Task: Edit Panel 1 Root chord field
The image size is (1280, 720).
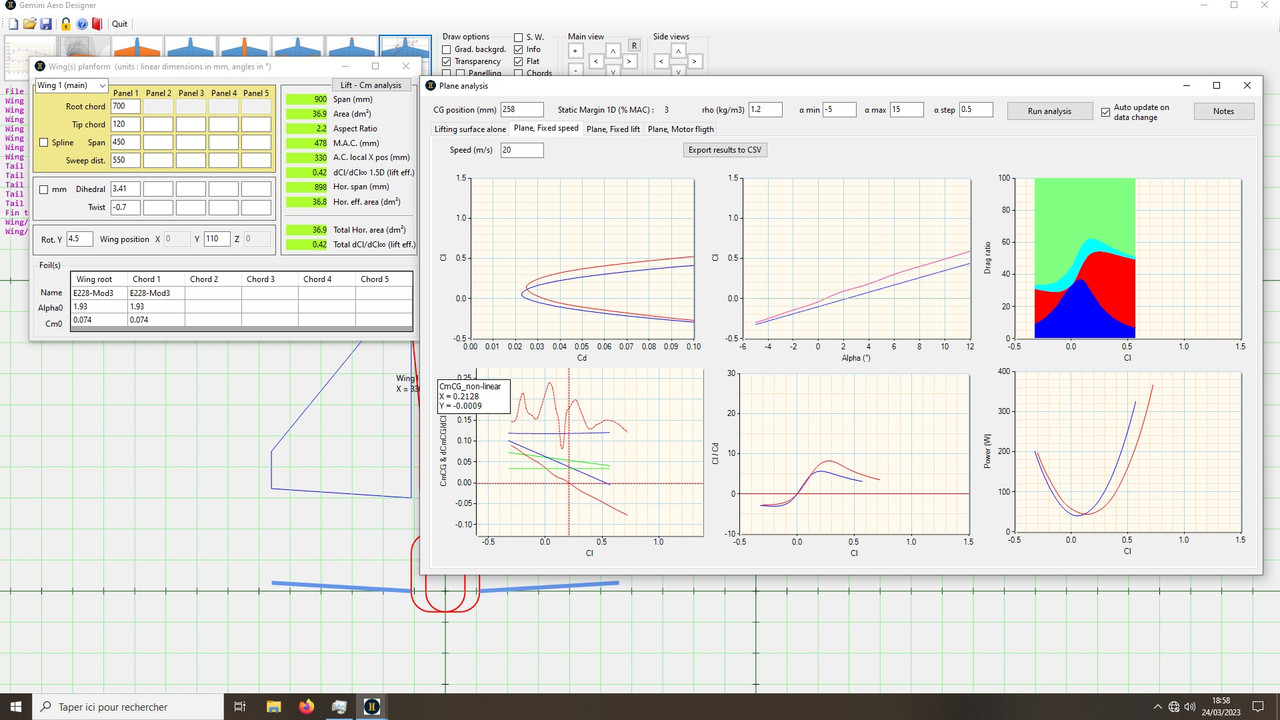Action: click(x=125, y=106)
